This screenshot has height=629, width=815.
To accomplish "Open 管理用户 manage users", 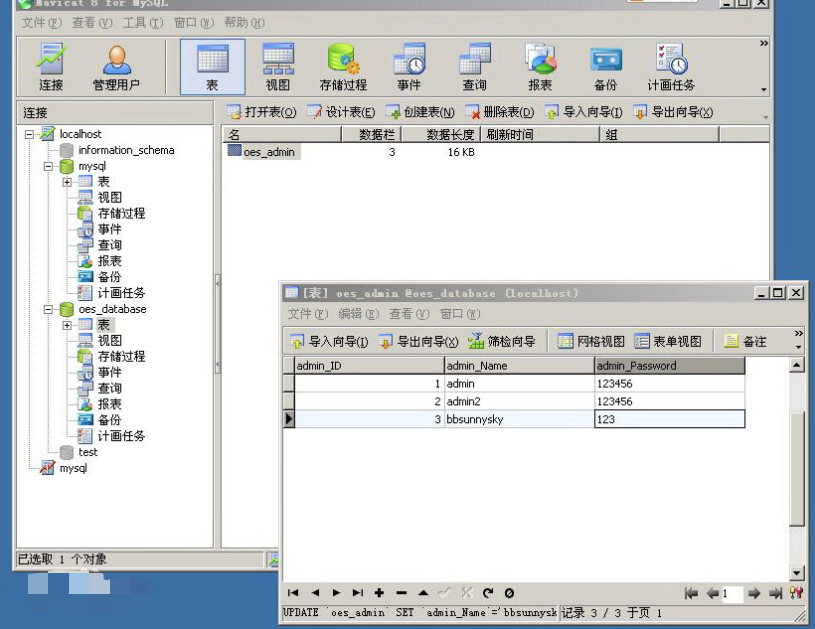I will [x=116, y=68].
